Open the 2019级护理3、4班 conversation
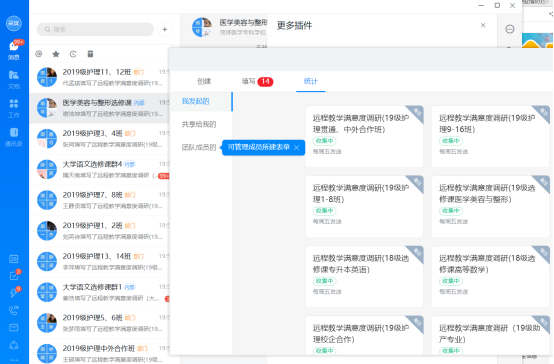 [101, 139]
